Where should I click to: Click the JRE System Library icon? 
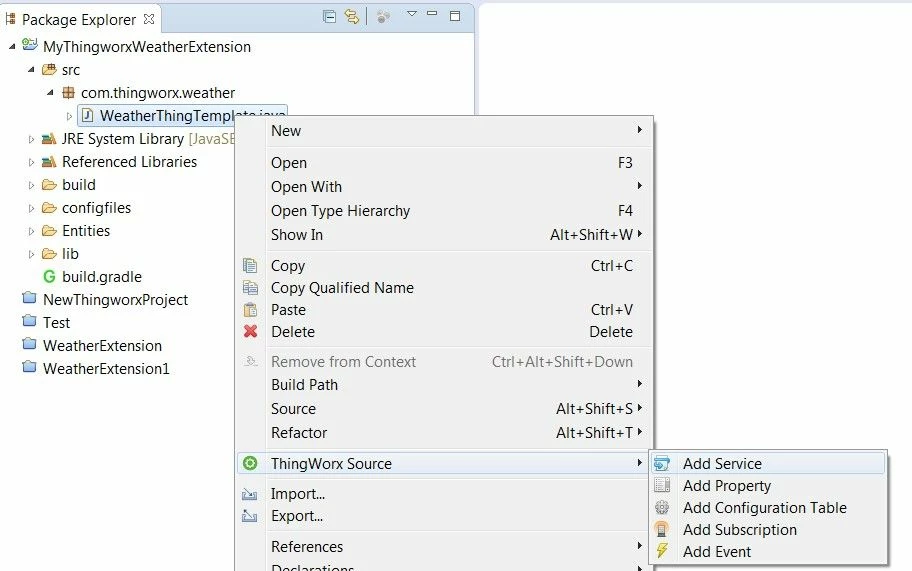tap(49, 138)
